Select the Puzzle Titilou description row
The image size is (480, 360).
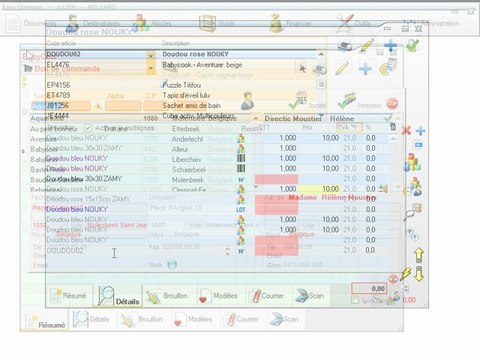182,85
